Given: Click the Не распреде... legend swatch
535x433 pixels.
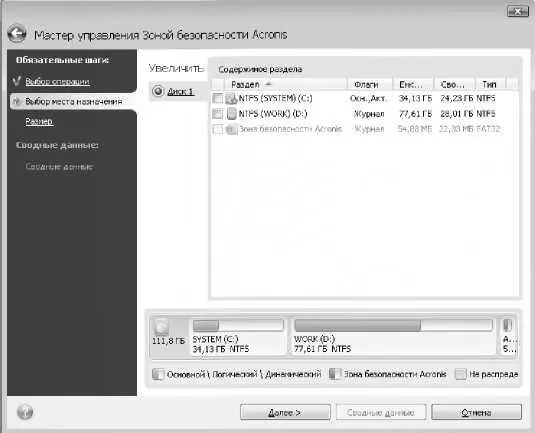Looking at the screenshot, I should pyautogui.click(x=461, y=374).
